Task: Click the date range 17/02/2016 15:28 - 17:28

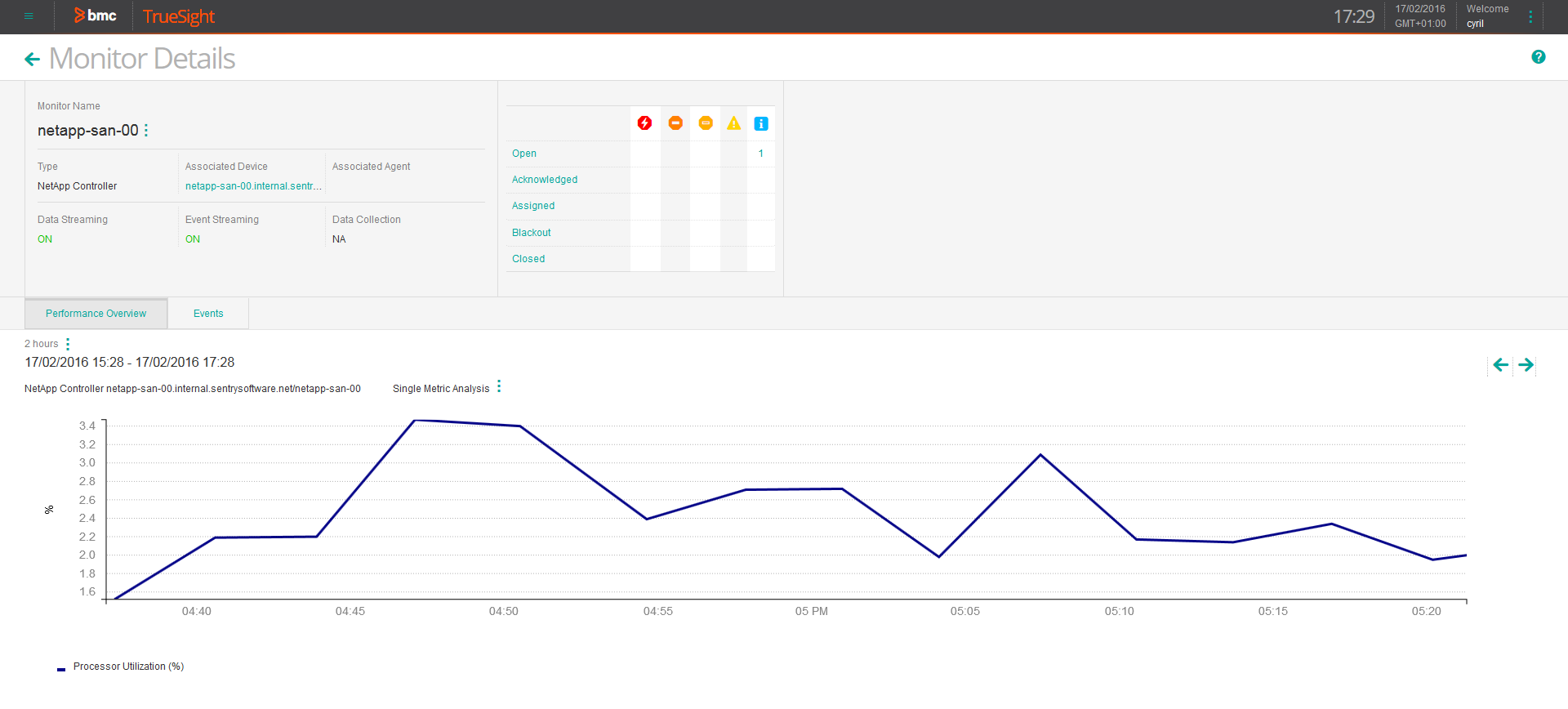Action: [x=130, y=362]
